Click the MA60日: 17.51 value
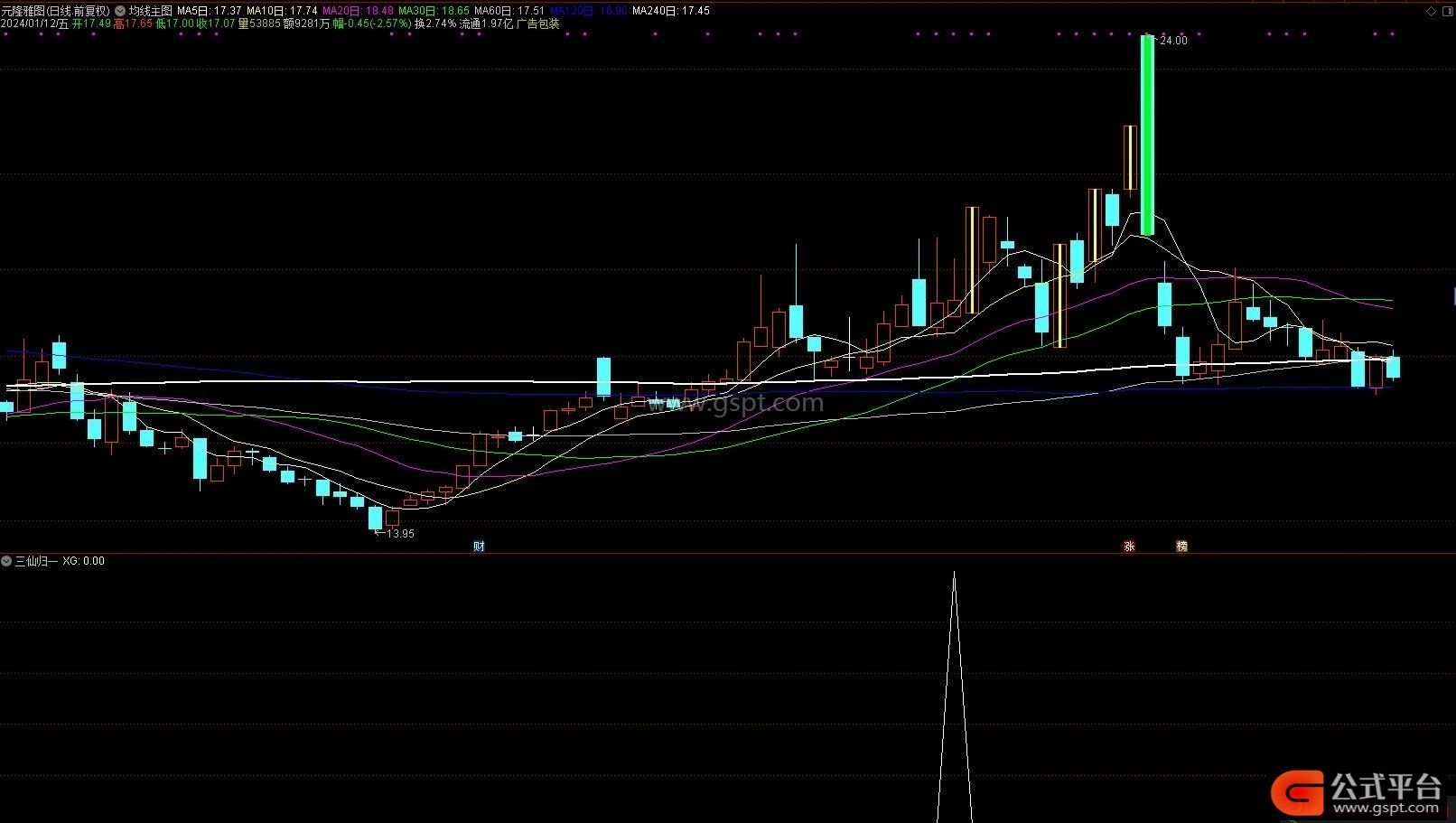 pyautogui.click(x=509, y=11)
